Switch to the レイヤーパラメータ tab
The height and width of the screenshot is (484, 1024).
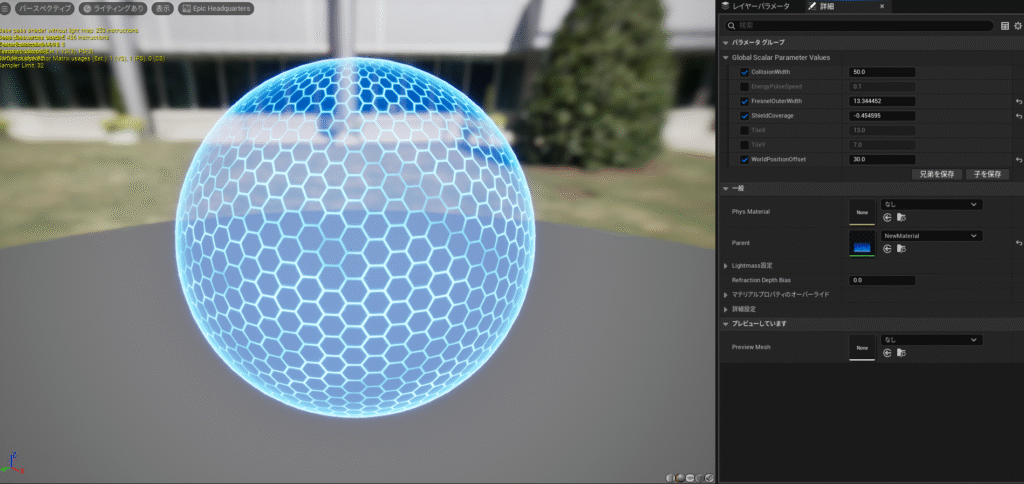(756, 7)
